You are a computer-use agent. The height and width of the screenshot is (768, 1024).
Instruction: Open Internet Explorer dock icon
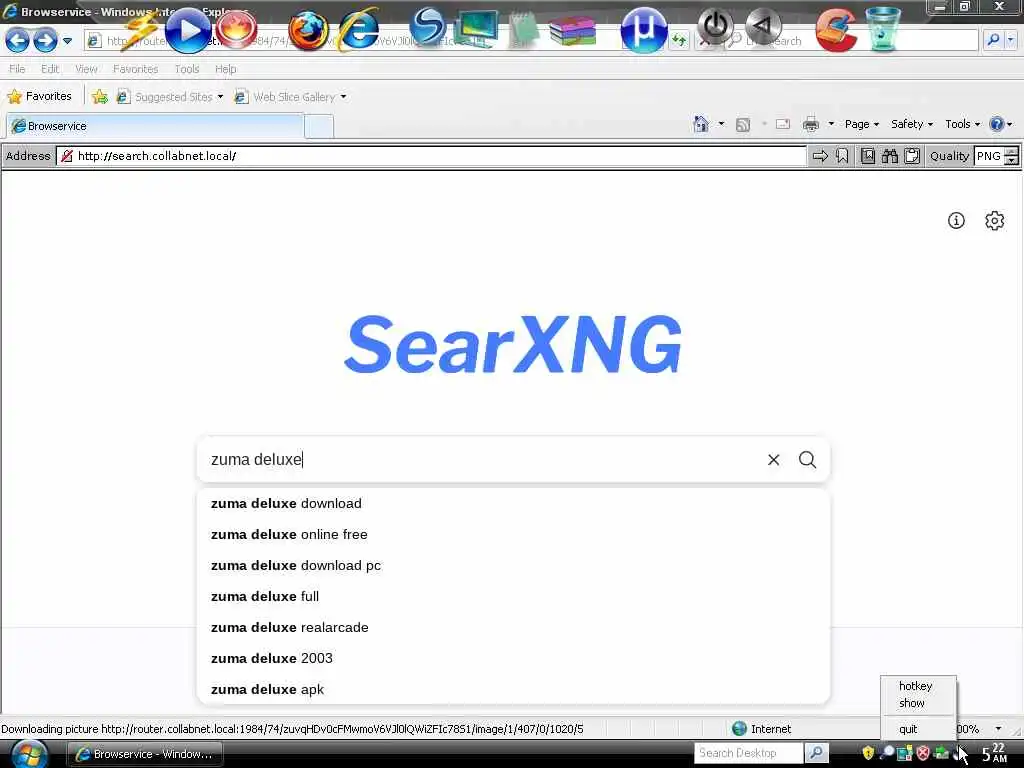(x=359, y=29)
